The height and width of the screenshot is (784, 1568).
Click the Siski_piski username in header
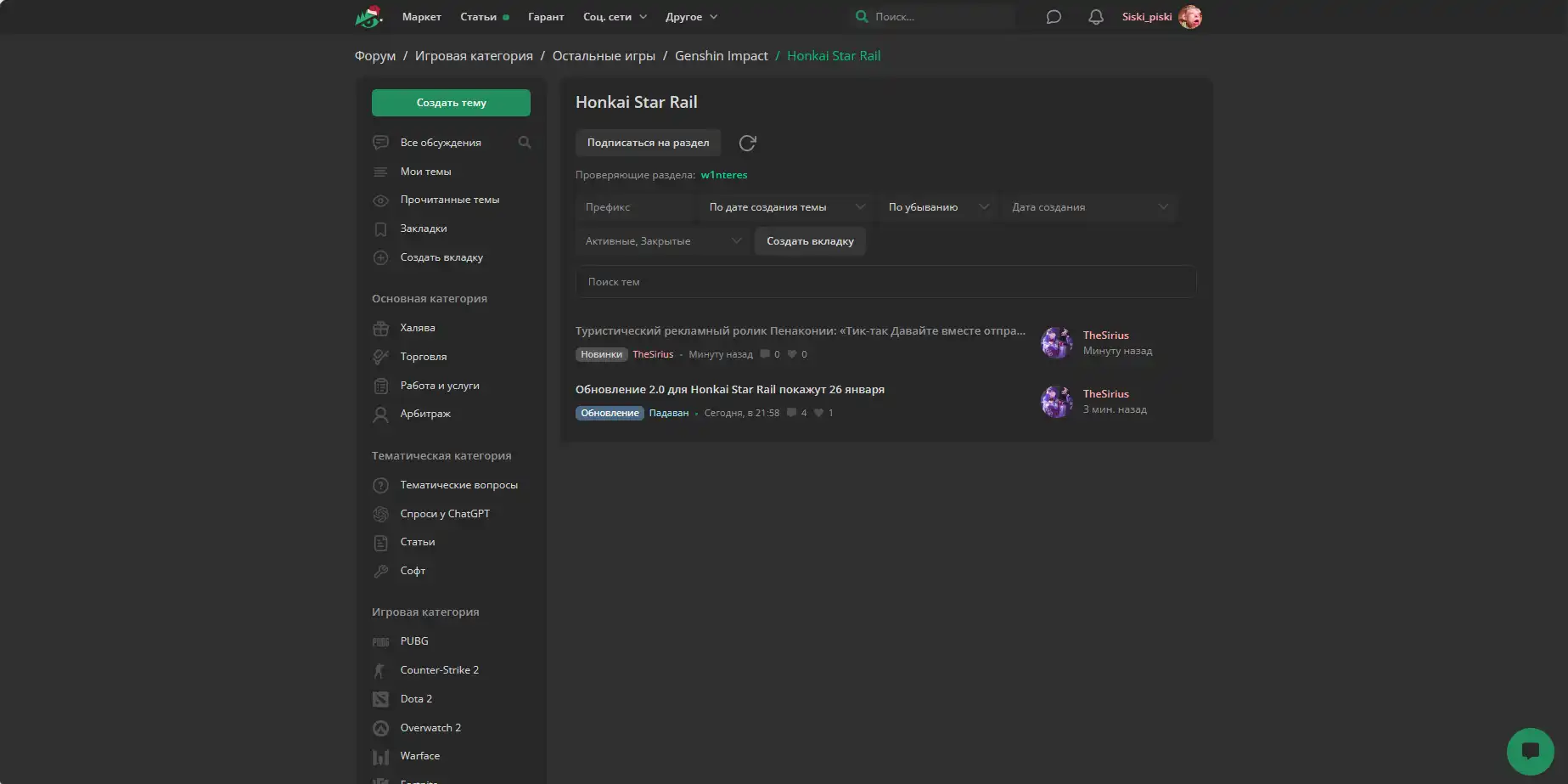(x=1146, y=17)
